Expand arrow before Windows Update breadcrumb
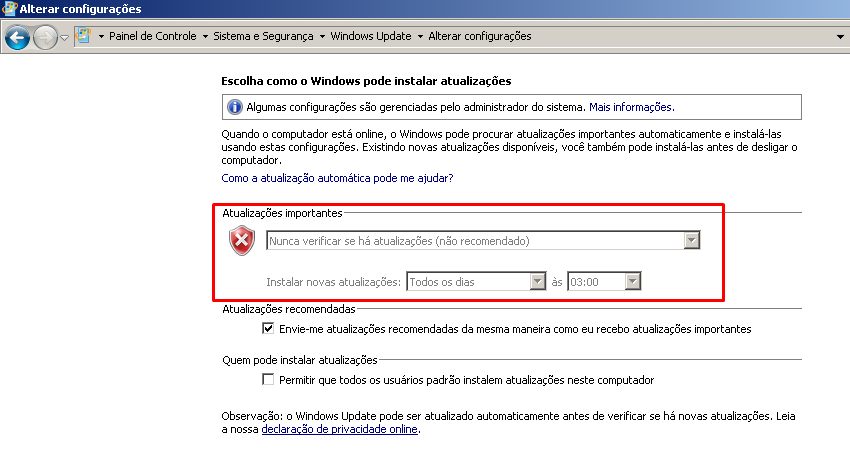850x458 pixels. (322, 37)
